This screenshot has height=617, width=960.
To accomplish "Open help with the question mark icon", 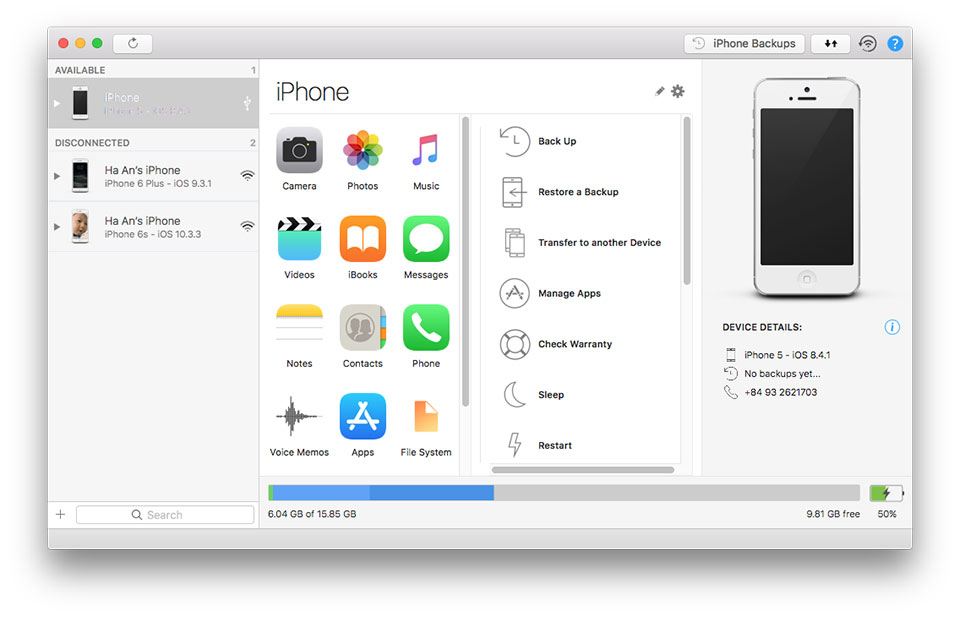I will (894, 43).
